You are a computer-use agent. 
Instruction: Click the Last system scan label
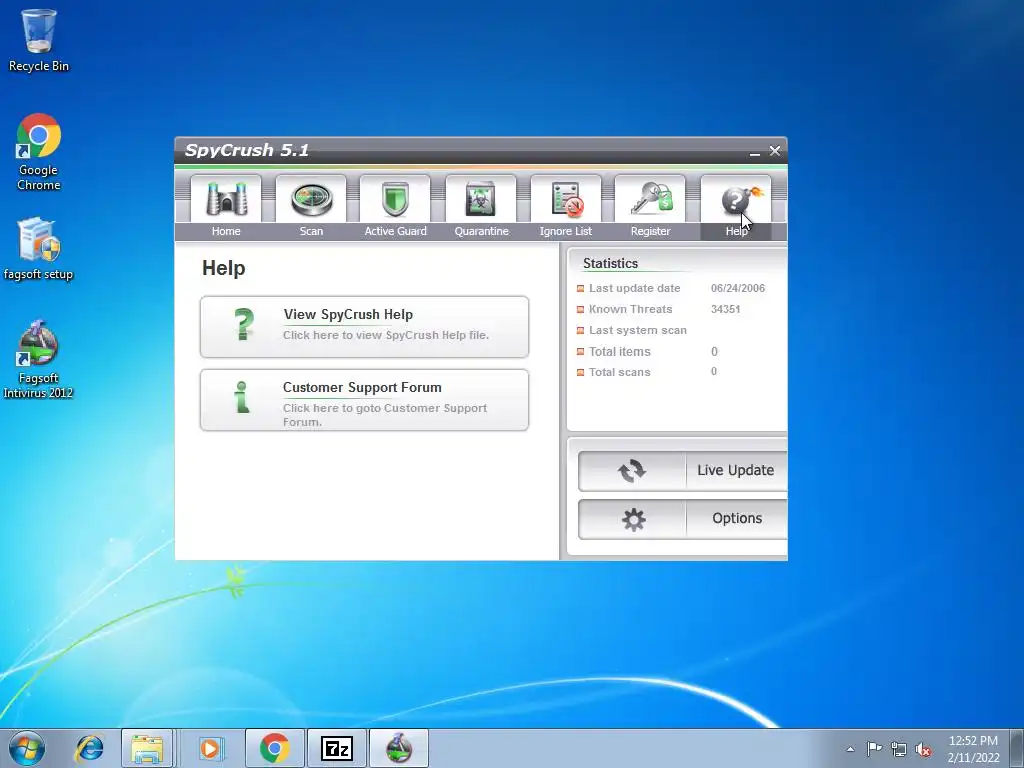(x=637, y=330)
